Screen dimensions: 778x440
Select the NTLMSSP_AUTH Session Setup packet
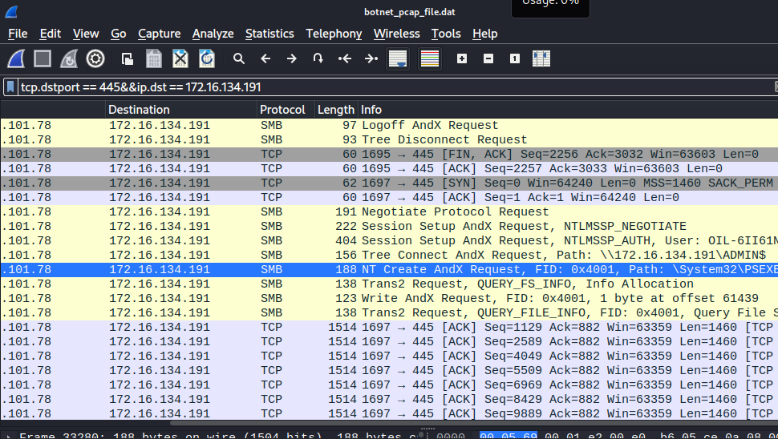pyautogui.click(x=389, y=241)
